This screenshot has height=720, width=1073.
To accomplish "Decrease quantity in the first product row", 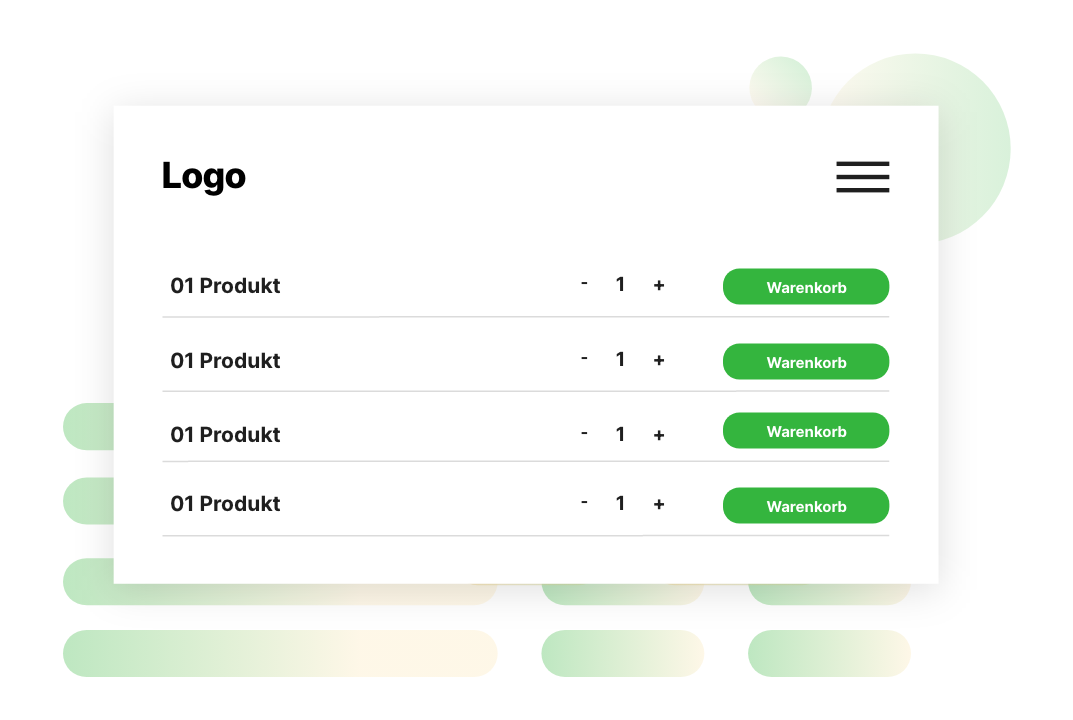I will pyautogui.click(x=584, y=284).
